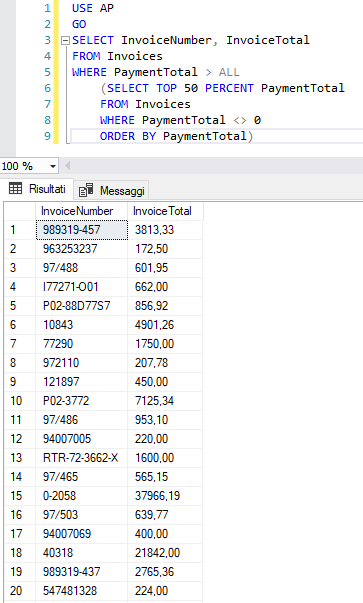Select cell 121897
The height and width of the screenshot is (603, 363).
coord(82,382)
